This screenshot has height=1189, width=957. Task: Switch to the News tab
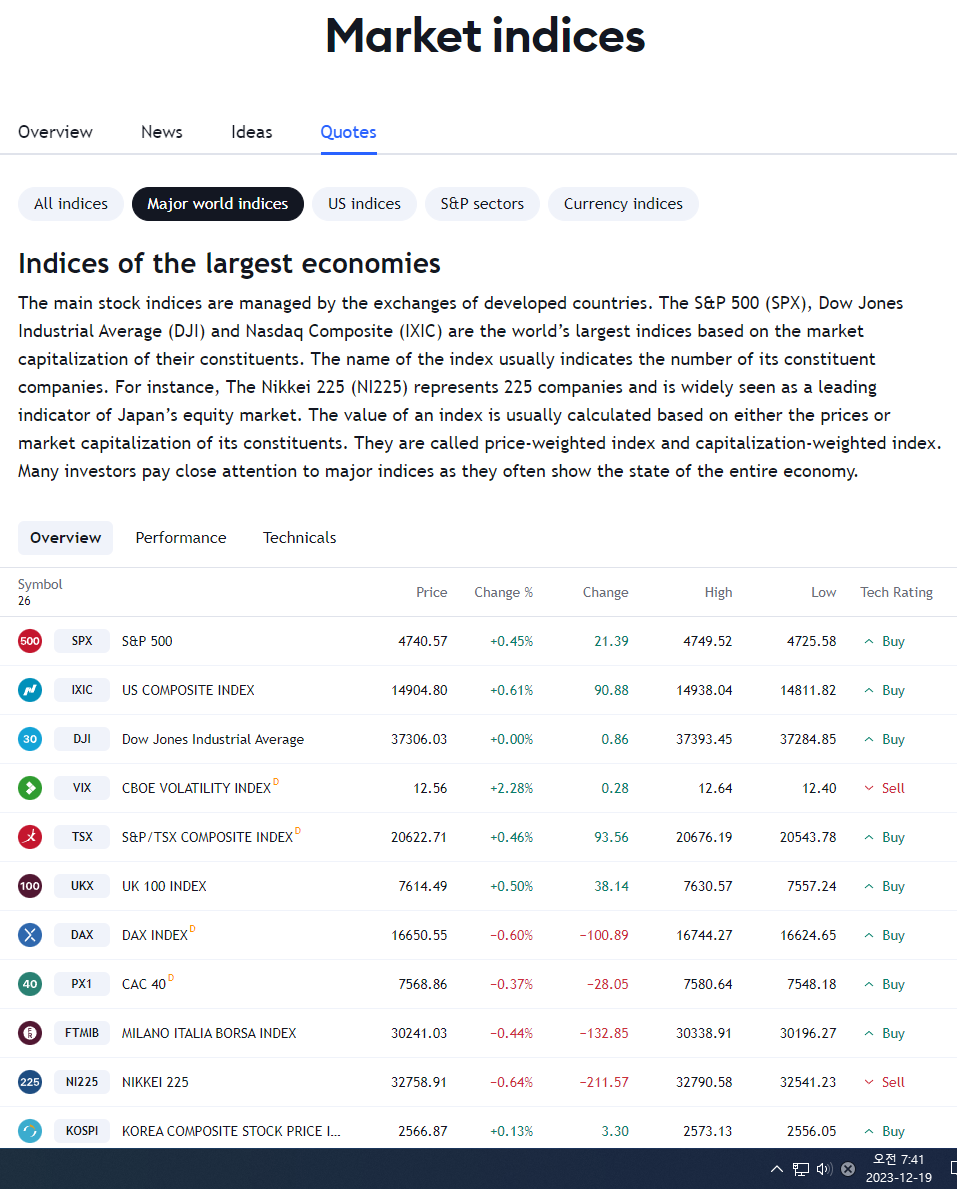(162, 132)
